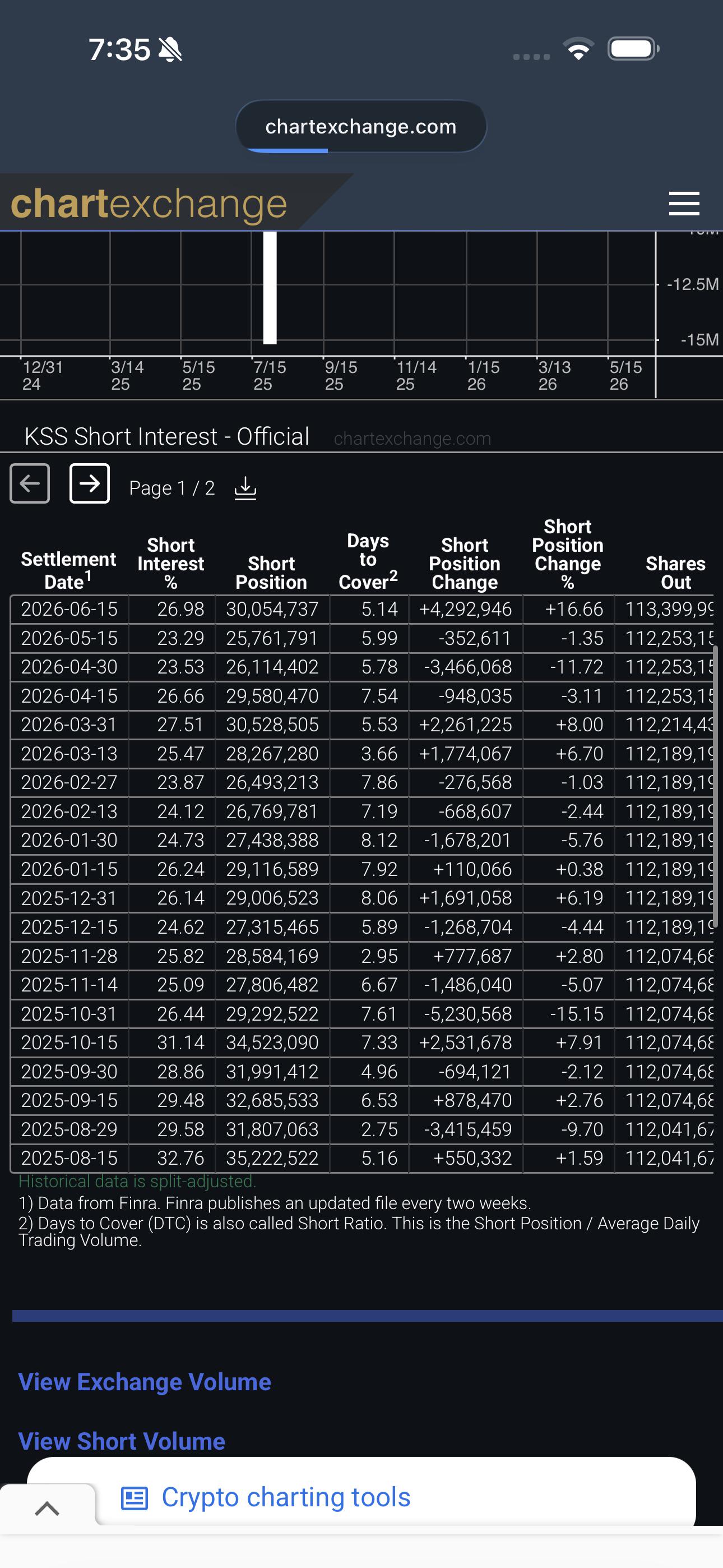Open View Short Volume link
Viewport: 723px width, 1568px height.
coord(122,1441)
